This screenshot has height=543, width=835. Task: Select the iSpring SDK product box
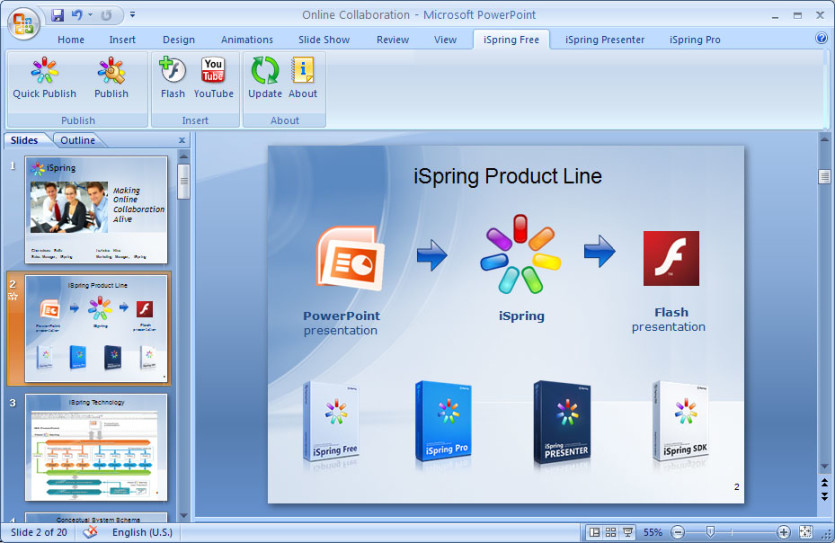click(x=681, y=421)
